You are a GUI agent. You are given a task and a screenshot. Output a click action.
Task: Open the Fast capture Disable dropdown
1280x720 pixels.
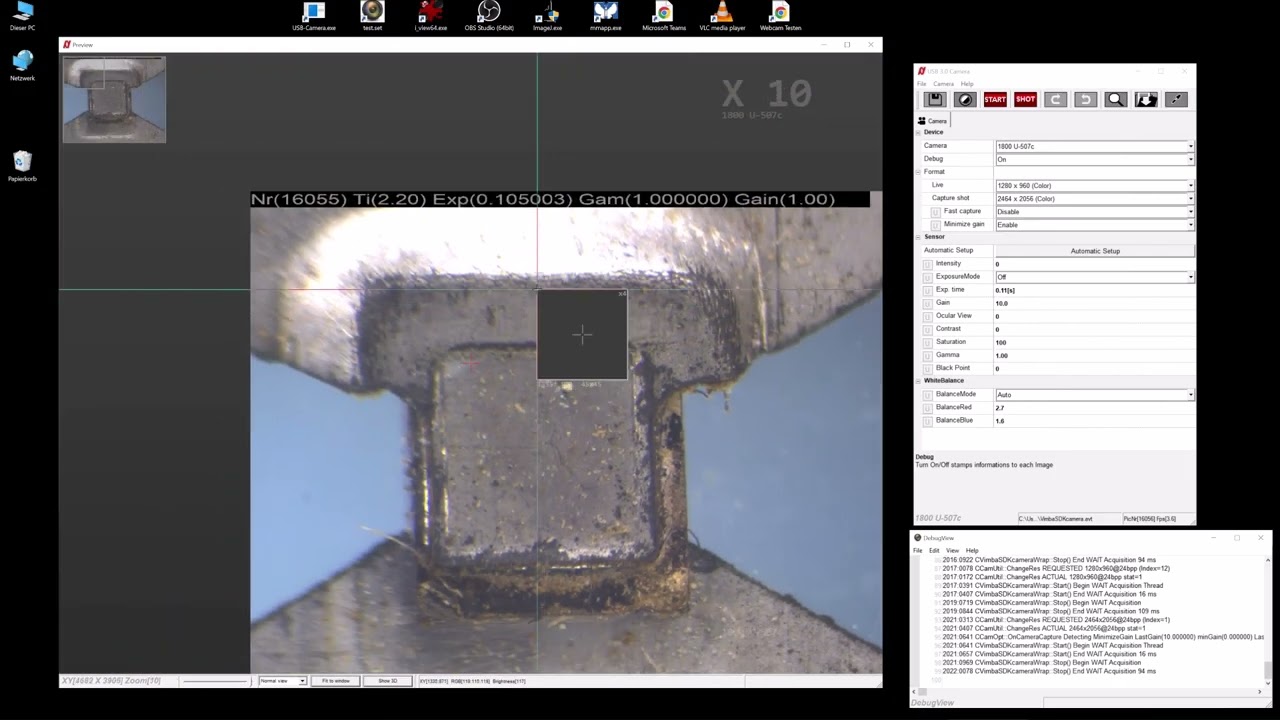point(1094,212)
